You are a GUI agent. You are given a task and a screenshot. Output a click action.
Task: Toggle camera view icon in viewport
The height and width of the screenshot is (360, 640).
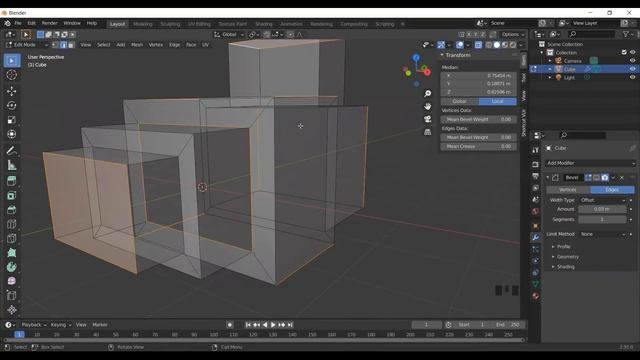click(427, 119)
